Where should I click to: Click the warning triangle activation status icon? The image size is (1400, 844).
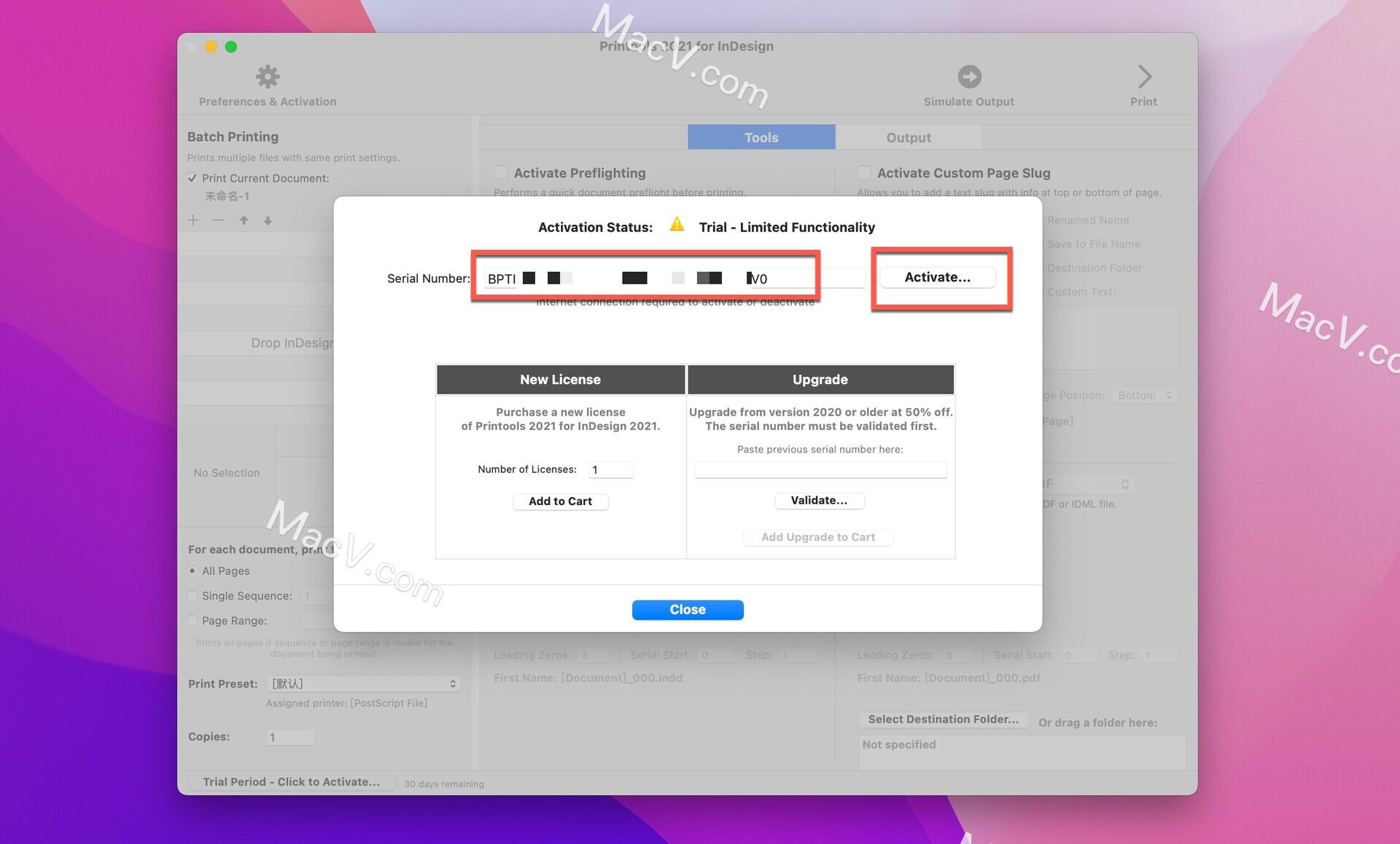[x=677, y=225]
